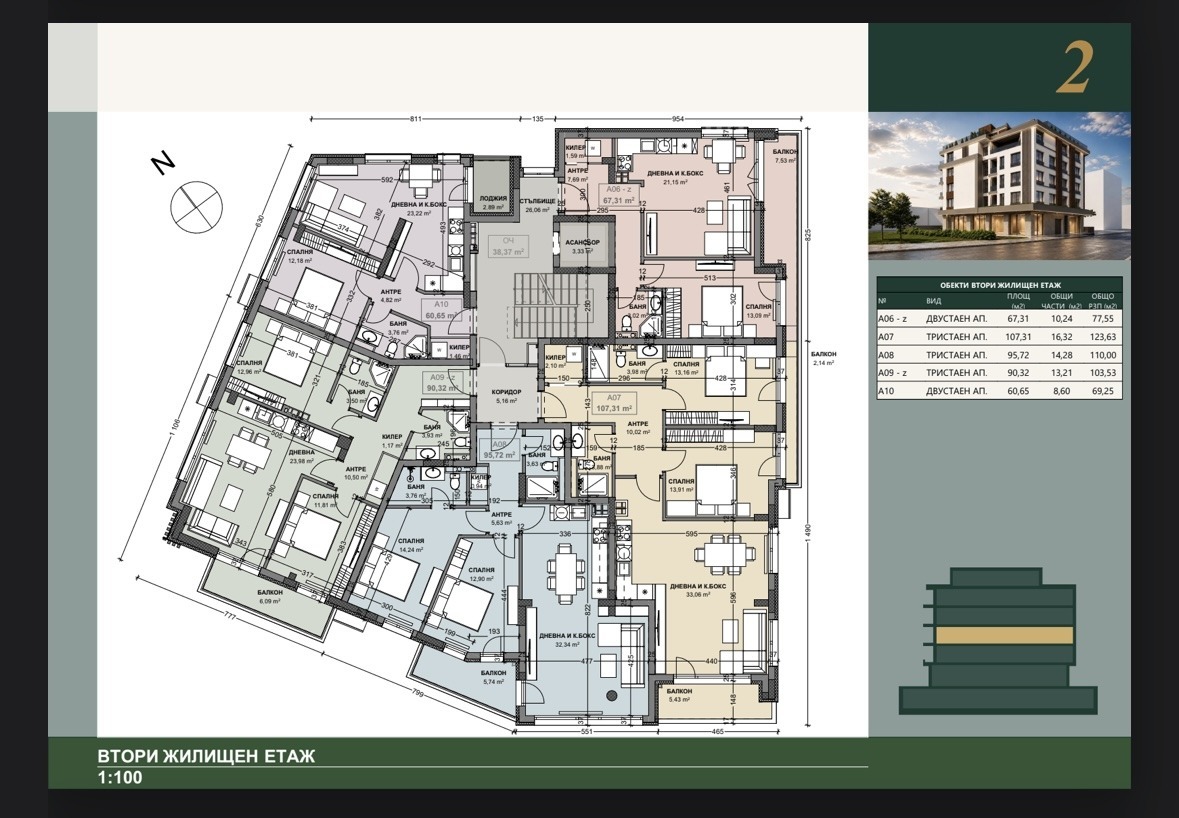Click the table header ОБЕКТИ ВТОРИ ЖИЛИЩЕН ЕТАЖ
The image size is (1179, 818).
click(999, 286)
